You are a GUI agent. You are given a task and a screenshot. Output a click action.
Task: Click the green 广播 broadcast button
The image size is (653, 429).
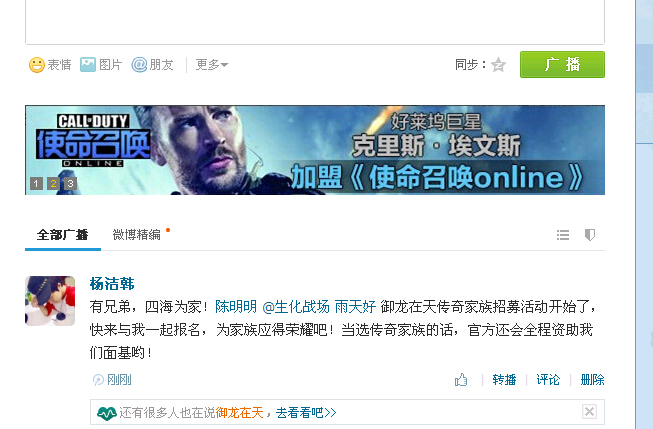562,65
